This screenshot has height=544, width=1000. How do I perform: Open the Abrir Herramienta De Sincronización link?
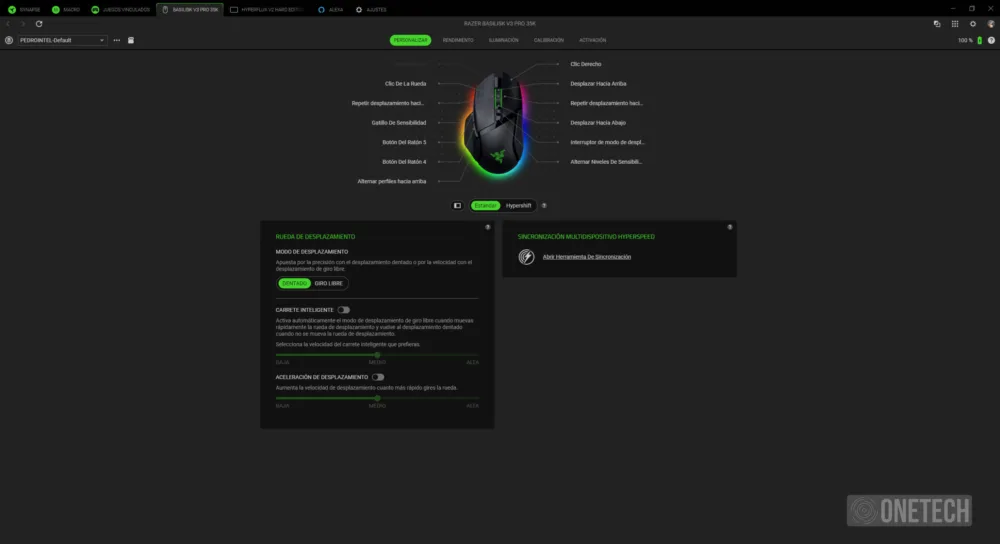click(x=587, y=257)
